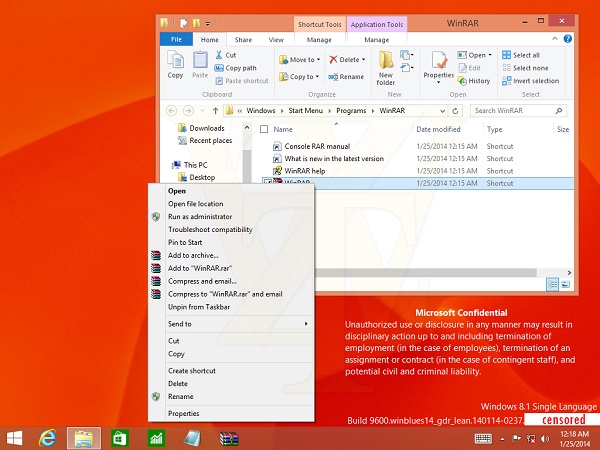Open WinRAR from the taskbar
The width and height of the screenshot is (600, 450).
(x=226, y=437)
